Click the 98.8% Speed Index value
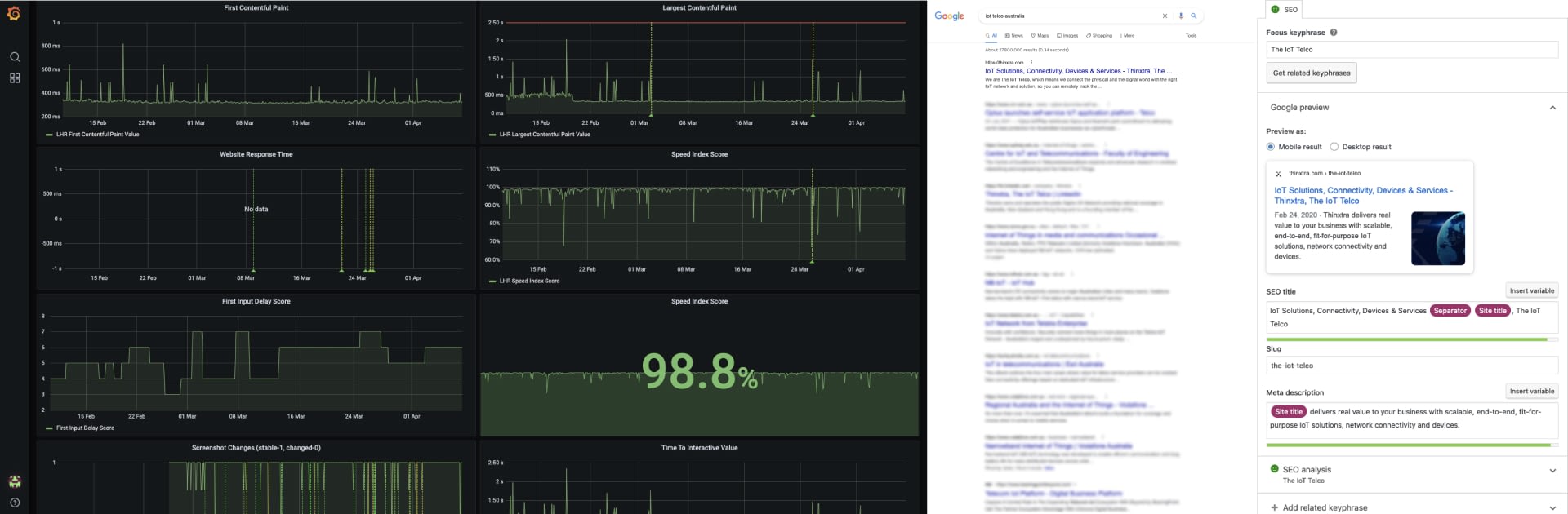The width and height of the screenshot is (1568, 514). coord(699,371)
